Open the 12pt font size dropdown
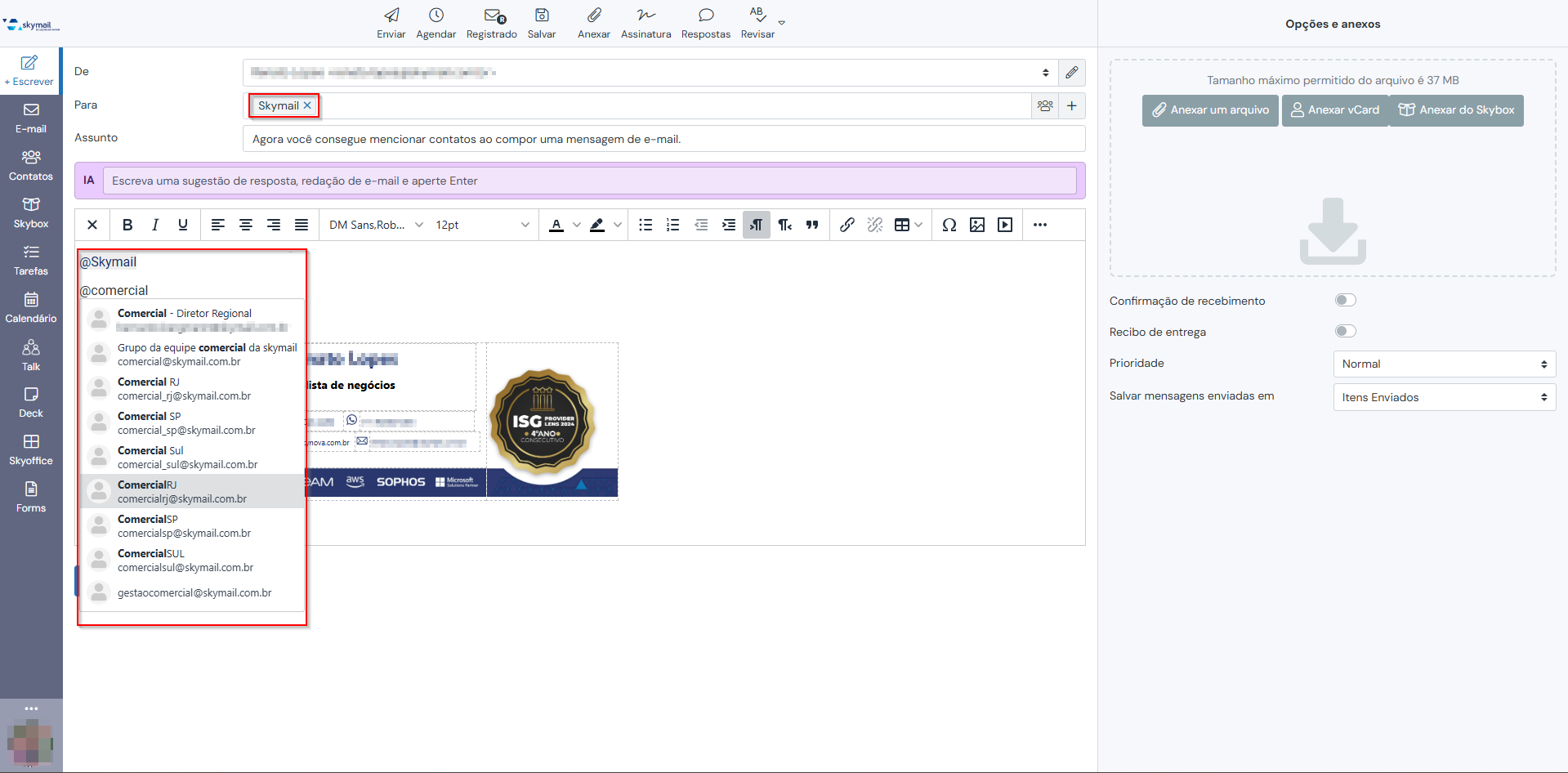1568x773 pixels. [482, 225]
